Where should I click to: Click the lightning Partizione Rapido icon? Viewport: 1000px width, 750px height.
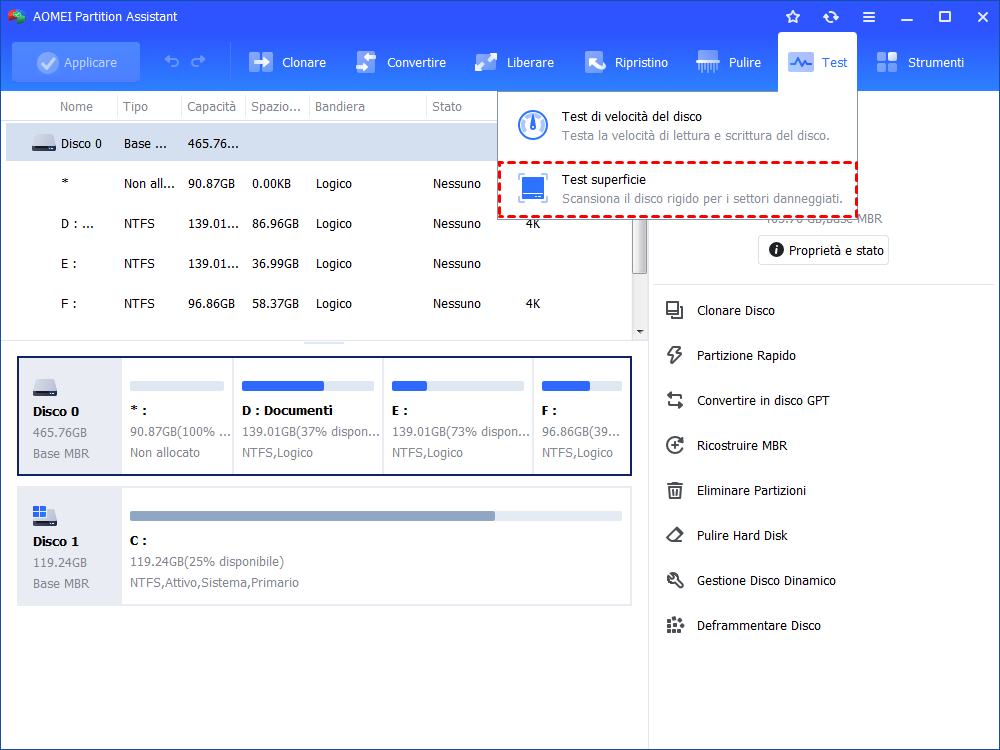[x=674, y=355]
